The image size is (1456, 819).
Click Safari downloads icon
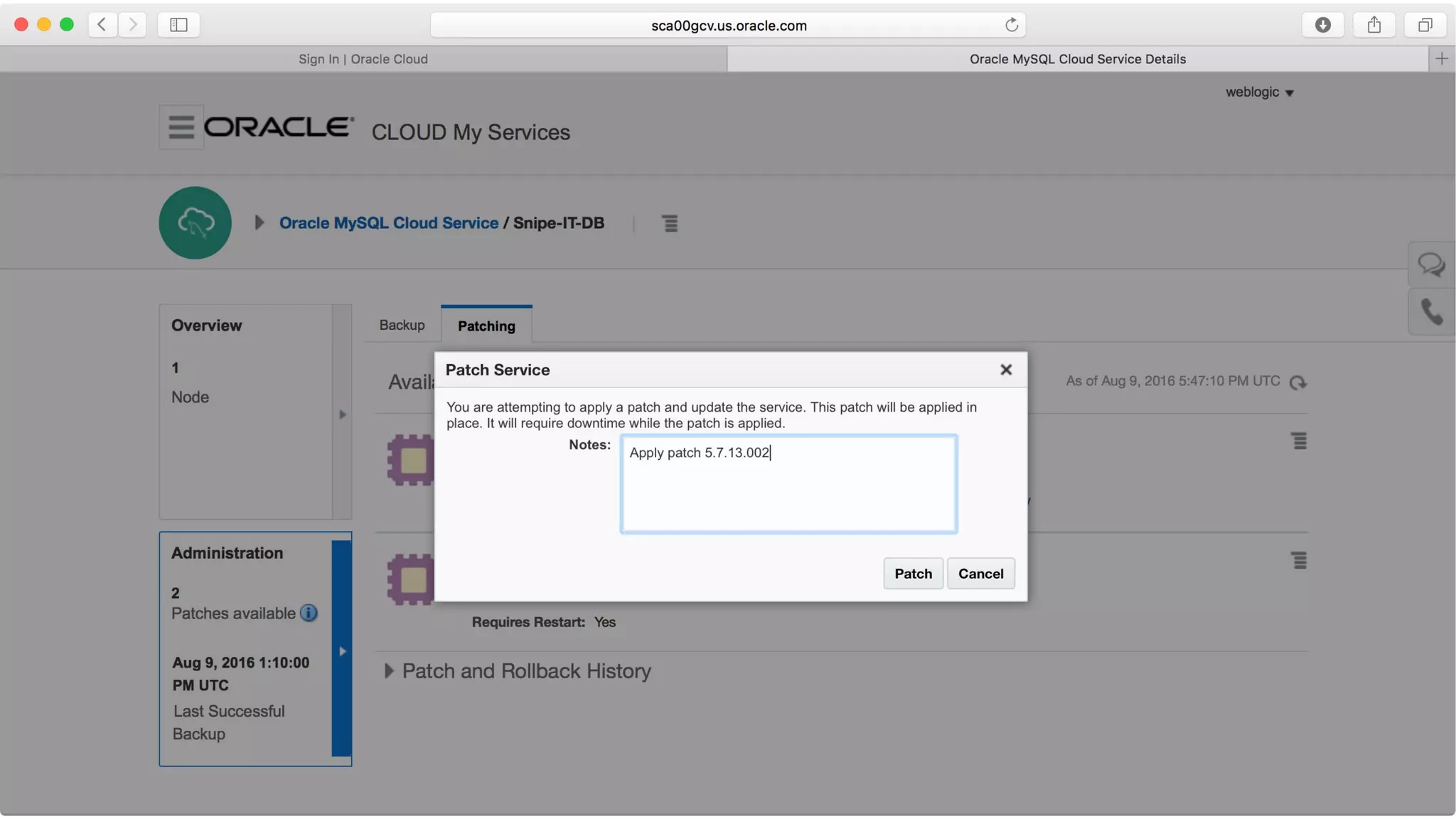(x=1322, y=25)
